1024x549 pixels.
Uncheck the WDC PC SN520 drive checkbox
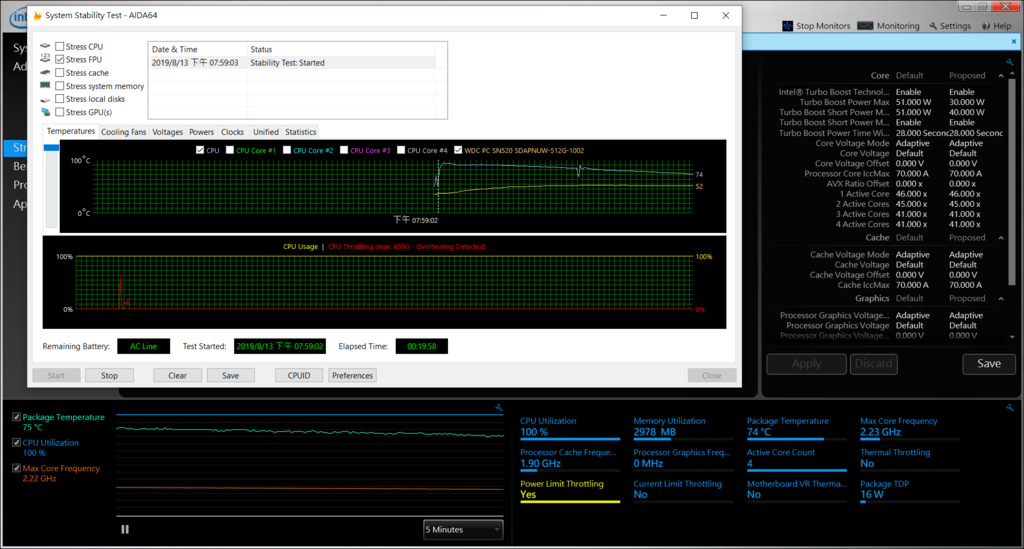click(x=458, y=150)
